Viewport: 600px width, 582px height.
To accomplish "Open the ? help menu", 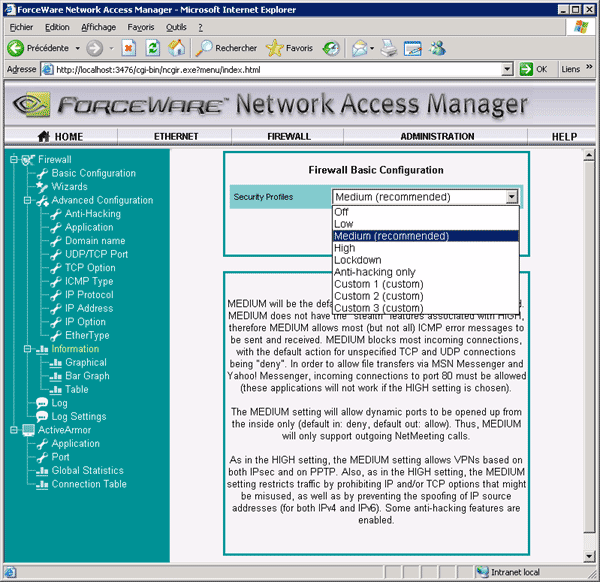I will 201,27.
